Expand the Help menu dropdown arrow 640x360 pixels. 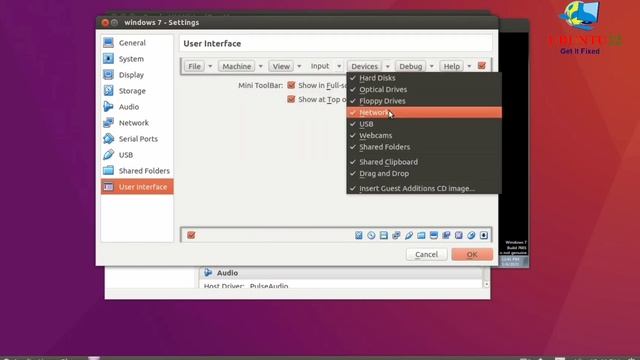coord(469,66)
